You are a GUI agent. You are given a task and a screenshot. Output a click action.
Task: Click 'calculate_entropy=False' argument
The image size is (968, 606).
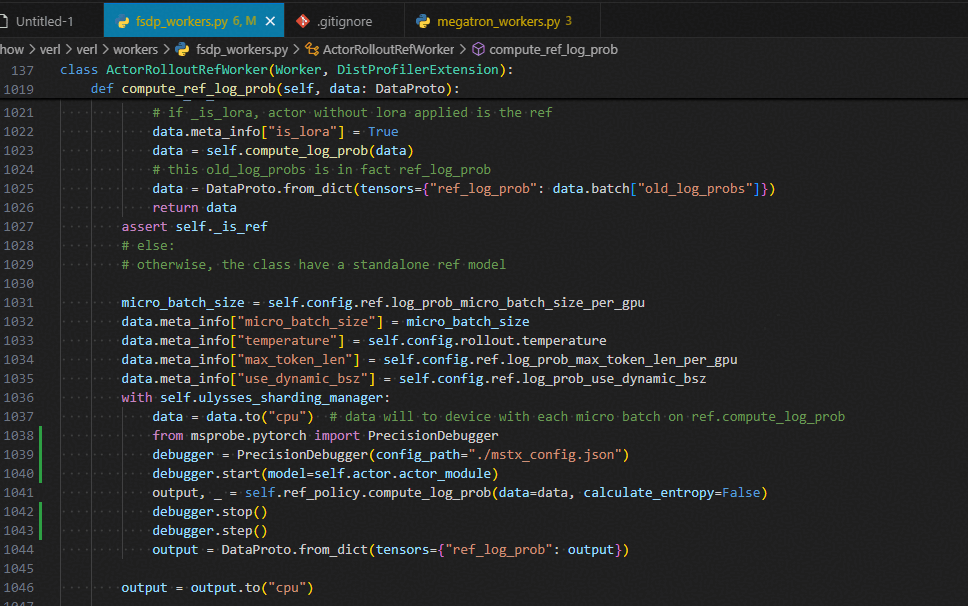coord(672,492)
